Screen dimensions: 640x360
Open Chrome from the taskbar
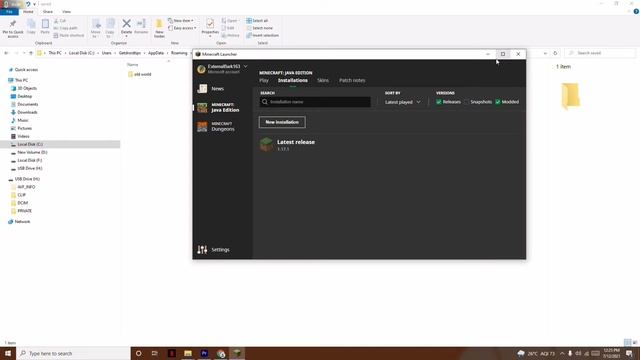click(x=221, y=353)
